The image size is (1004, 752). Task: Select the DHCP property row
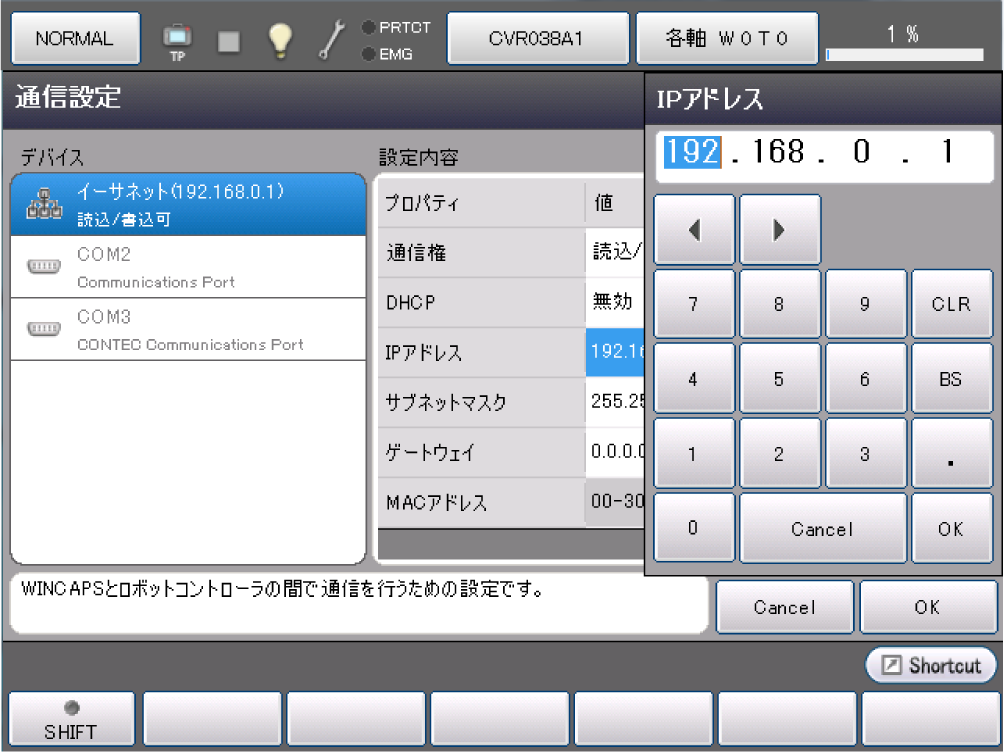(x=482, y=302)
